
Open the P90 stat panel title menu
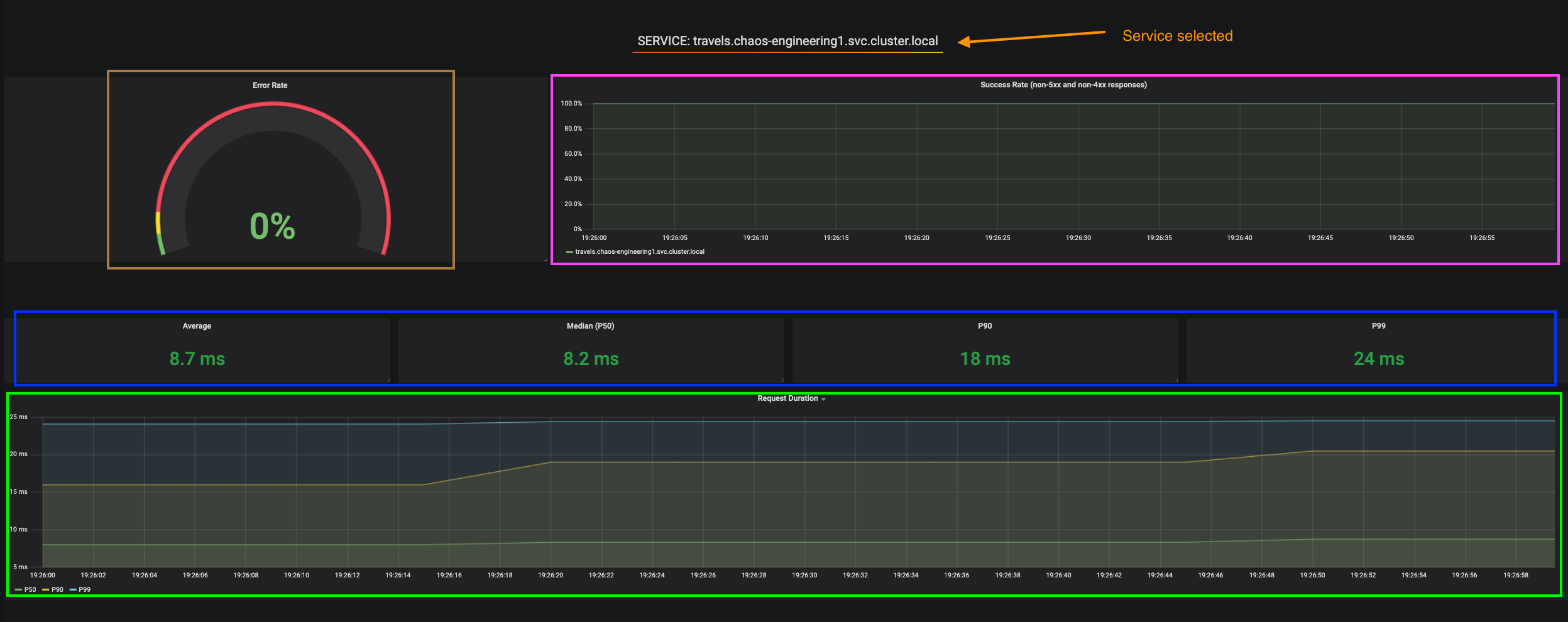[985, 326]
